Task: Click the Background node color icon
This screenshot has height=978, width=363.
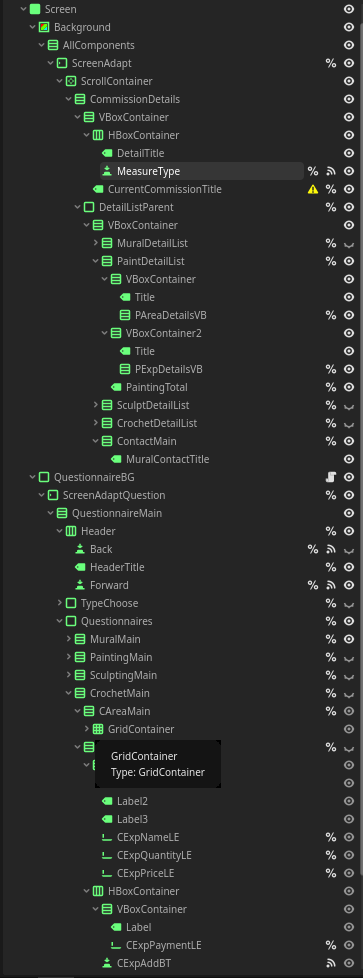Action: (x=44, y=27)
